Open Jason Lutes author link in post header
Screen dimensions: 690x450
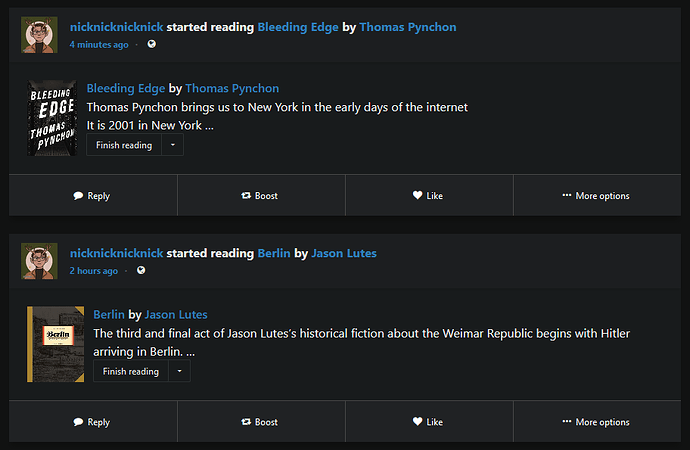(x=344, y=253)
